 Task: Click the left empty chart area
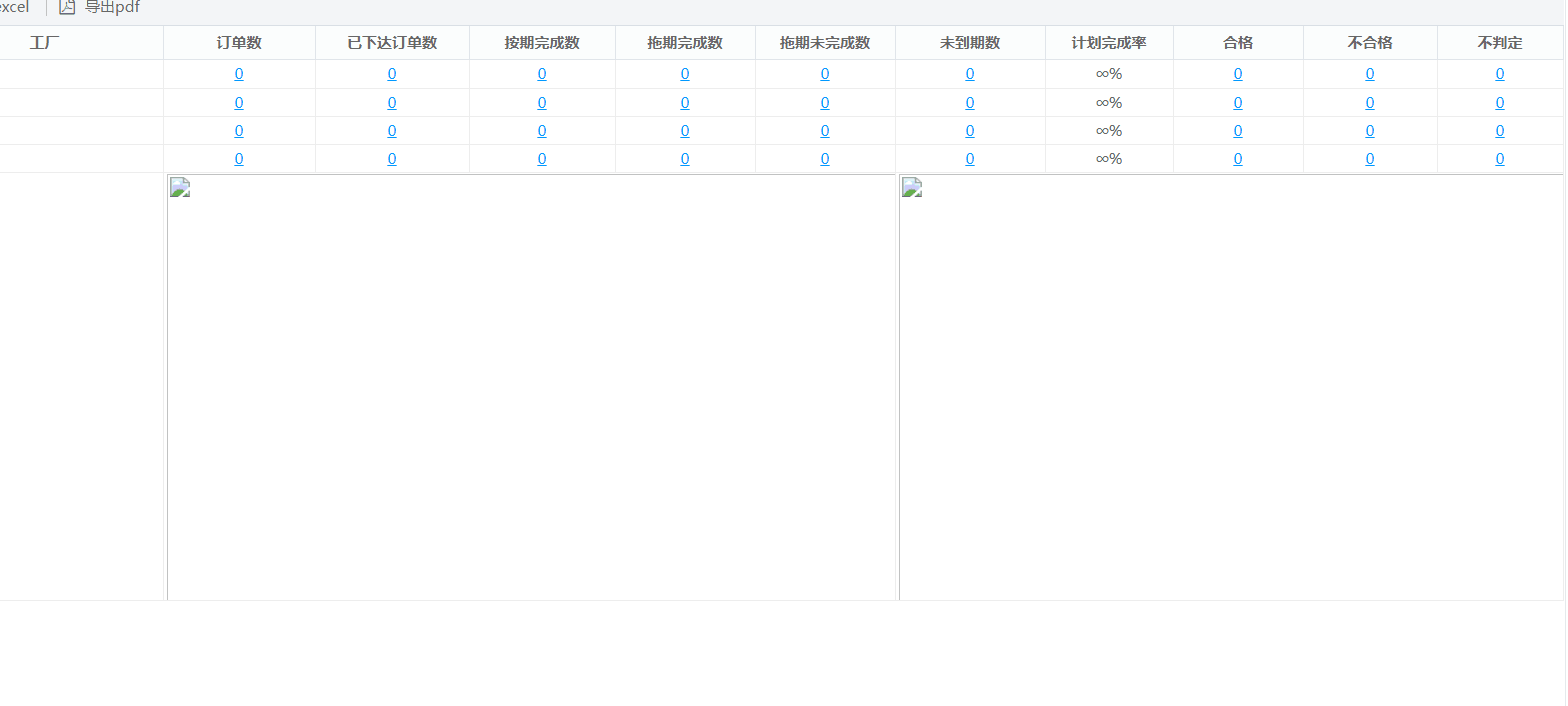point(531,400)
